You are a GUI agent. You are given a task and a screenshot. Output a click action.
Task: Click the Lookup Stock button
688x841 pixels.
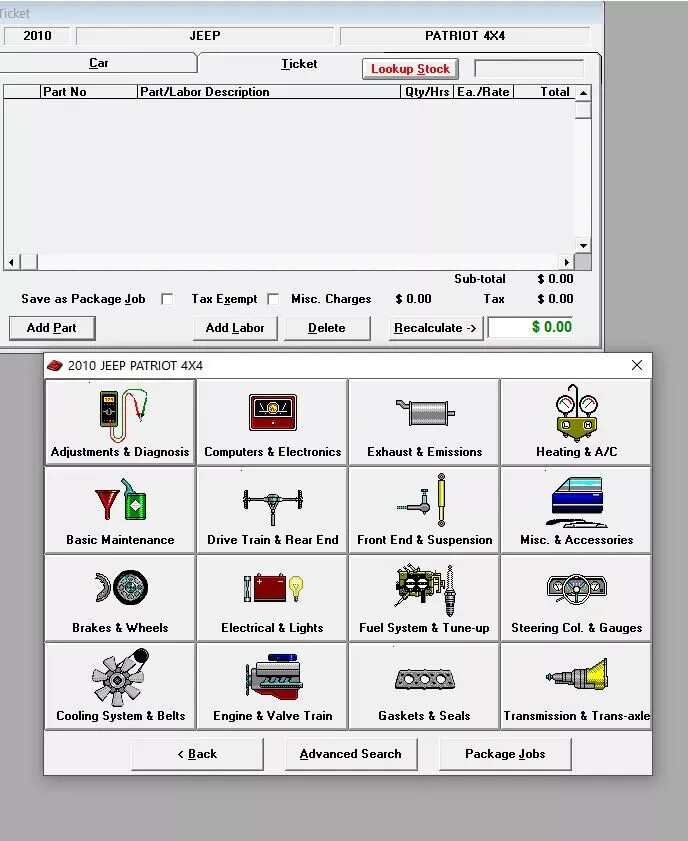[410, 69]
